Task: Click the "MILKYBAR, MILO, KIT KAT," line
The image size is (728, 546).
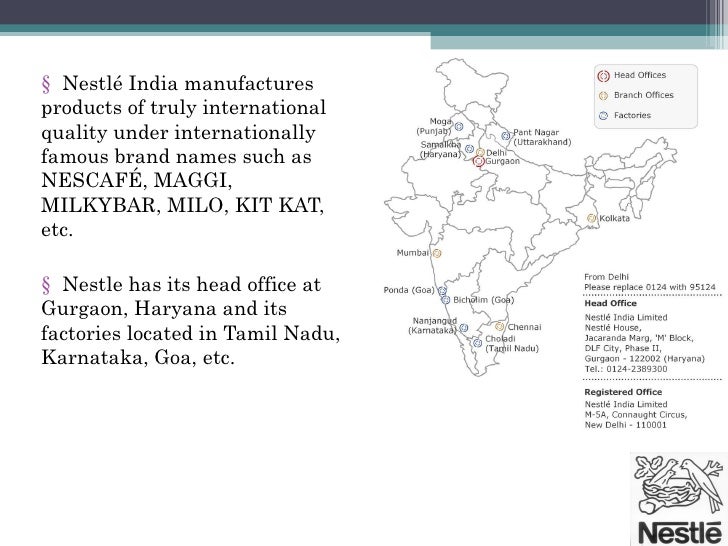Action: coord(182,205)
